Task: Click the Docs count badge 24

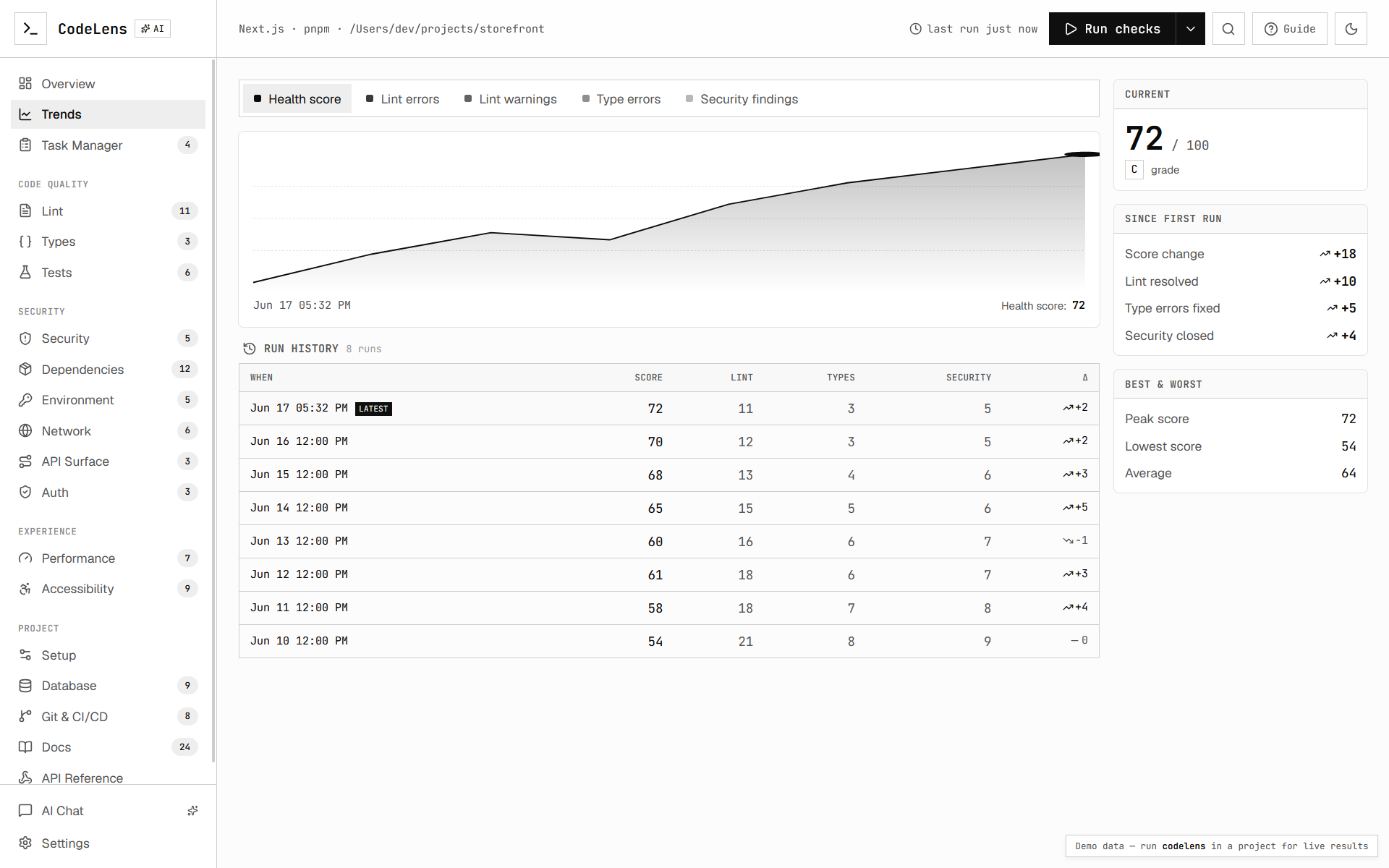Action: [184, 747]
